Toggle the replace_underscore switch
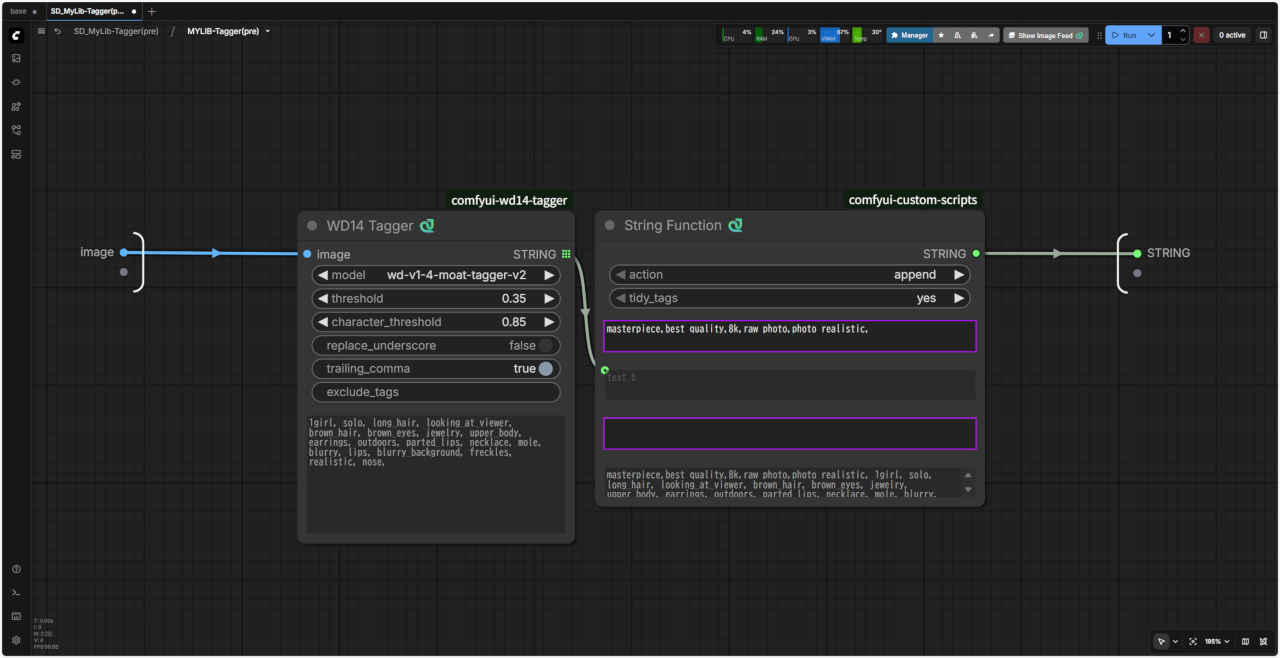 point(545,345)
